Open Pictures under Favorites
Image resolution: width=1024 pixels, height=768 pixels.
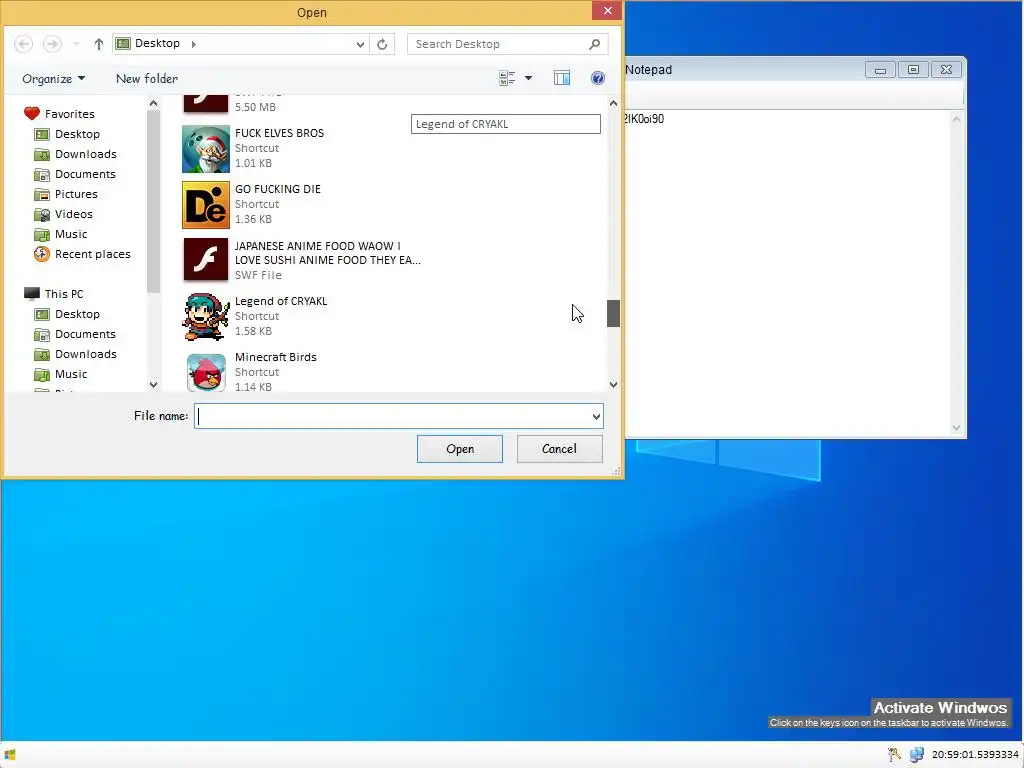[66, 194]
